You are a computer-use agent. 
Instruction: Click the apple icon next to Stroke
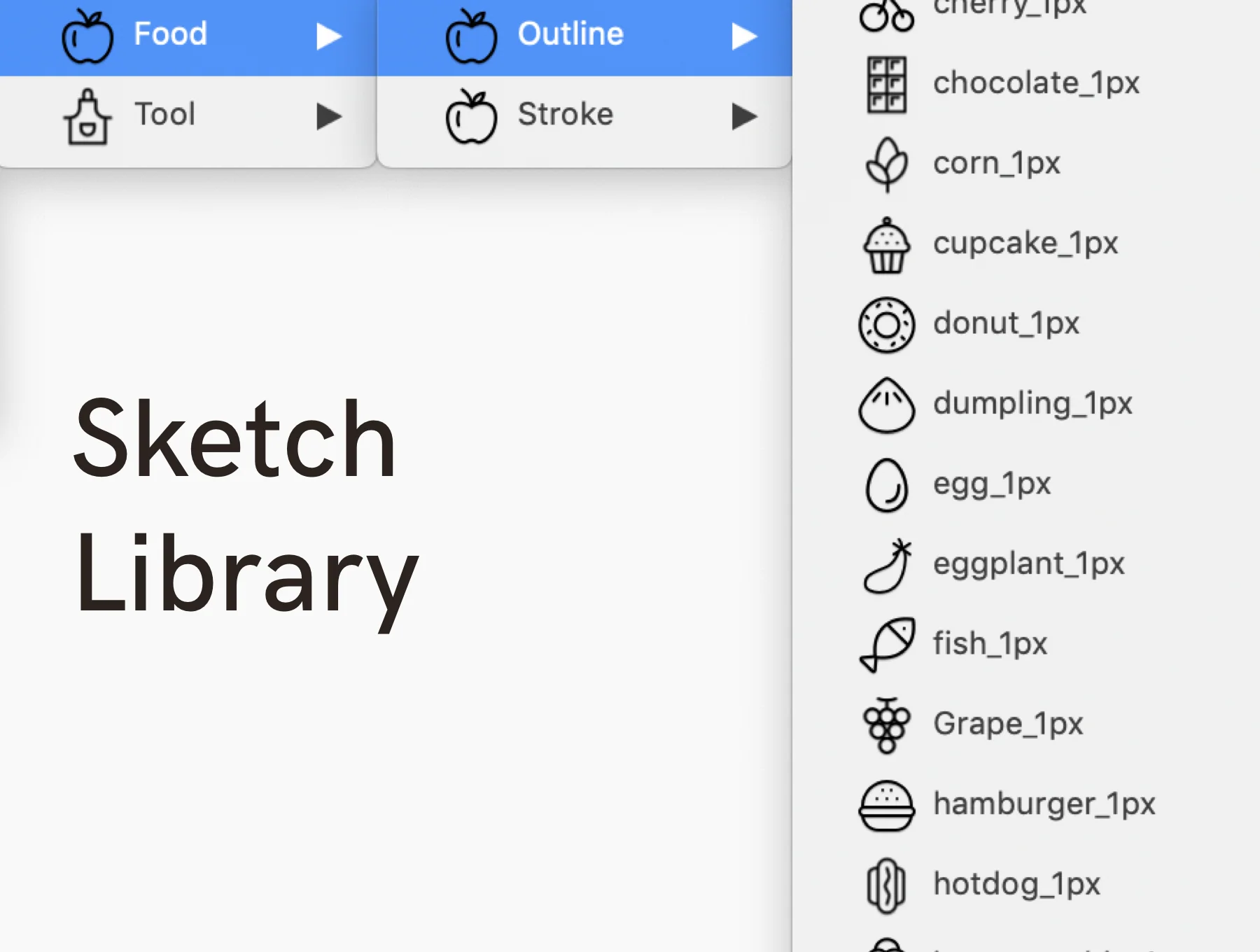(471, 116)
